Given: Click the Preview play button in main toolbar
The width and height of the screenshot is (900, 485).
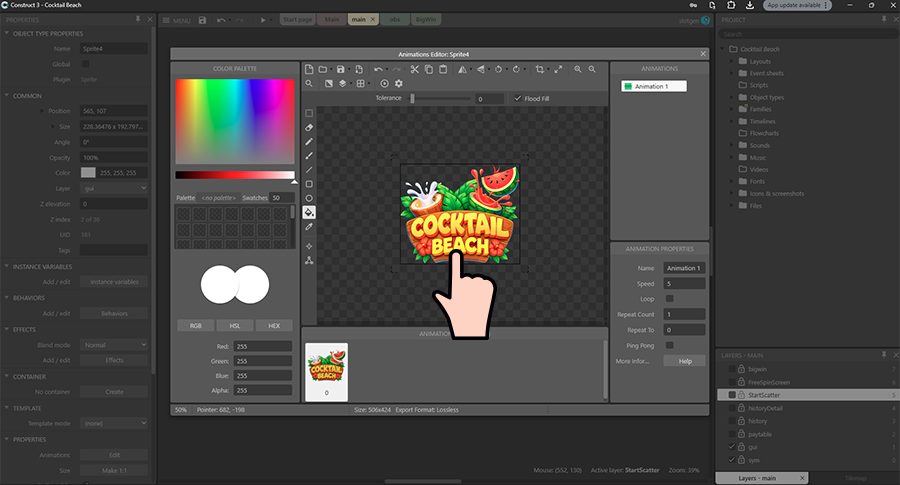Looking at the screenshot, I should click(x=263, y=20).
